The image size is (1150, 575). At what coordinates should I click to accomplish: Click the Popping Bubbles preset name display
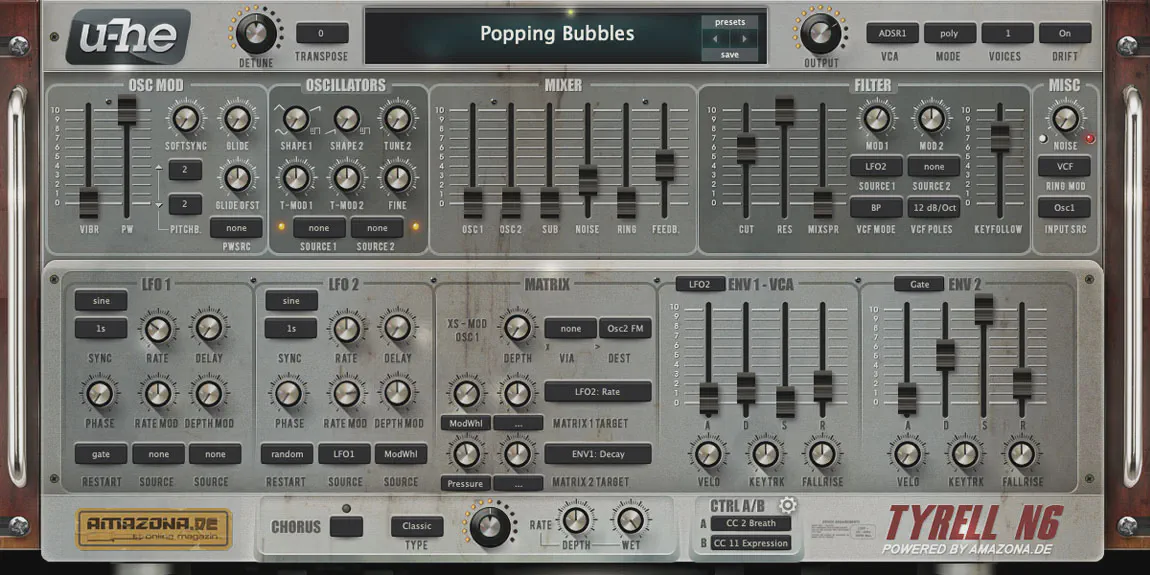(x=557, y=34)
